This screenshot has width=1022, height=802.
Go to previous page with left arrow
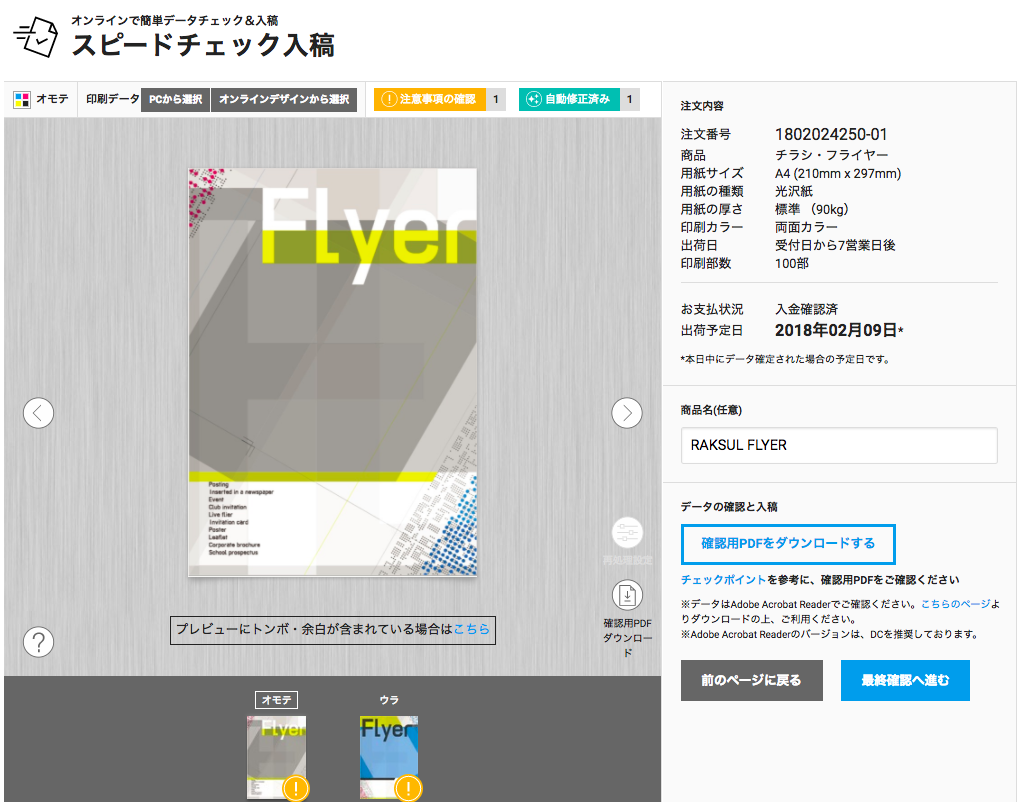click(38, 412)
